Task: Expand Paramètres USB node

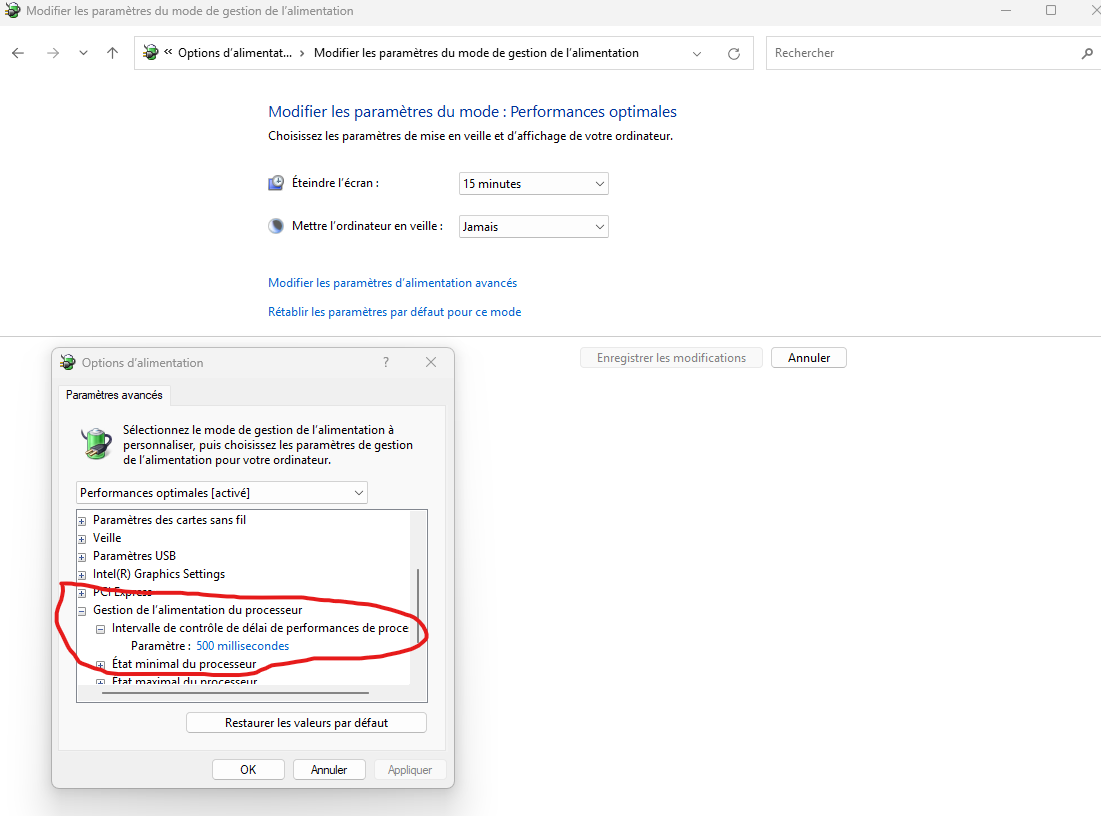Action: point(82,557)
